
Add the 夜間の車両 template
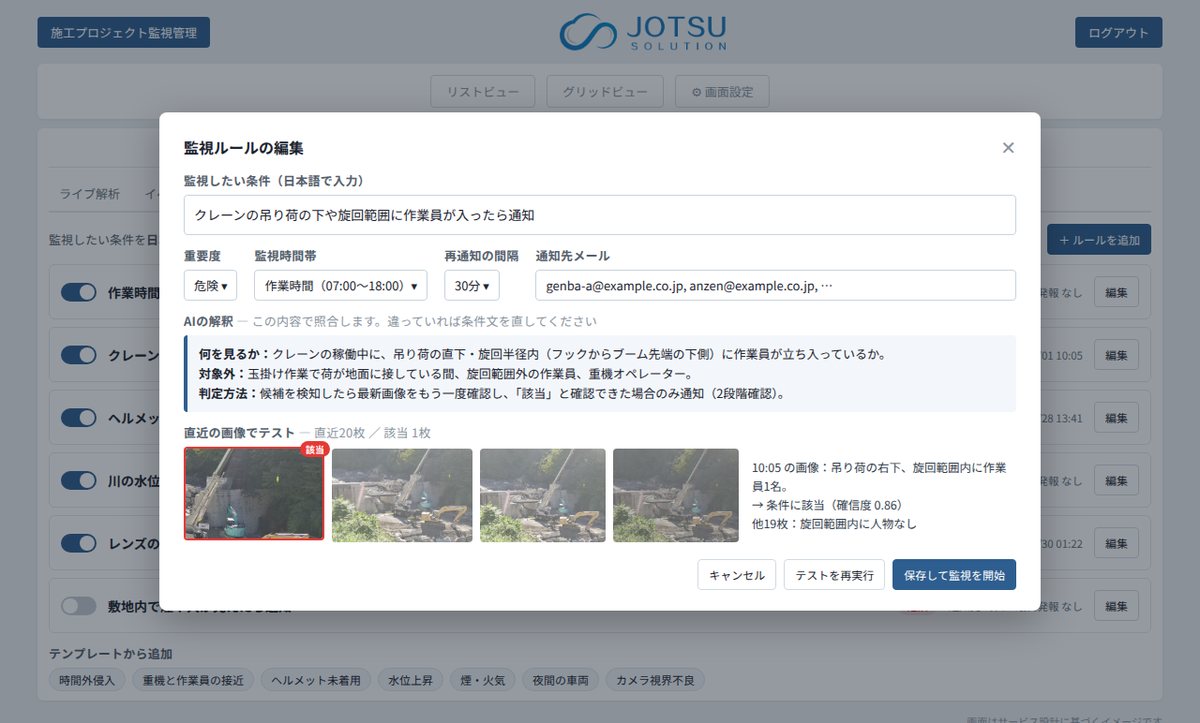click(x=562, y=680)
